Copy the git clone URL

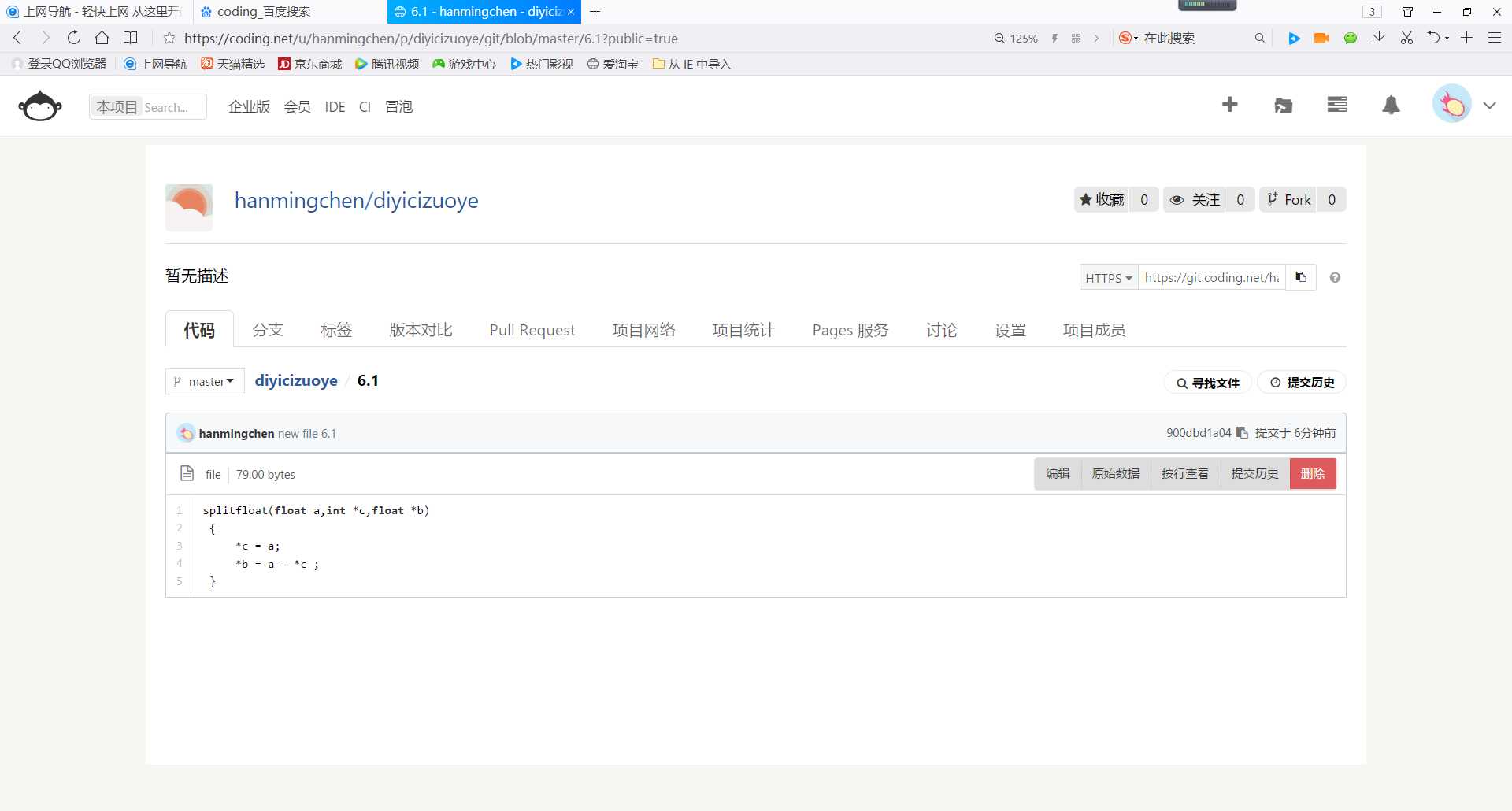tap(1301, 277)
